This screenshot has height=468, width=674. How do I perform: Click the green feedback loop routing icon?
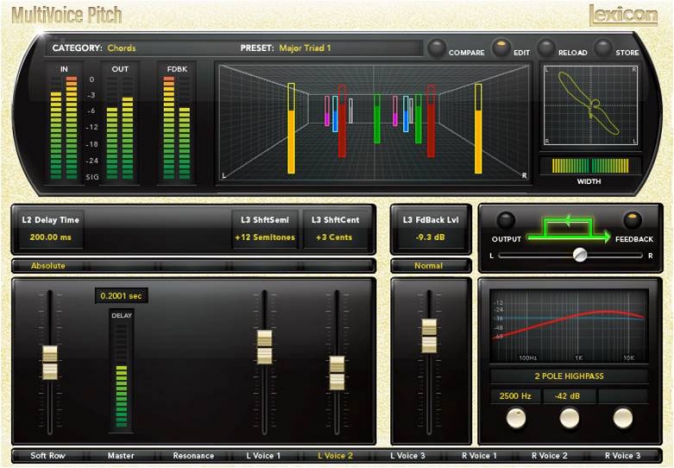pos(568,229)
